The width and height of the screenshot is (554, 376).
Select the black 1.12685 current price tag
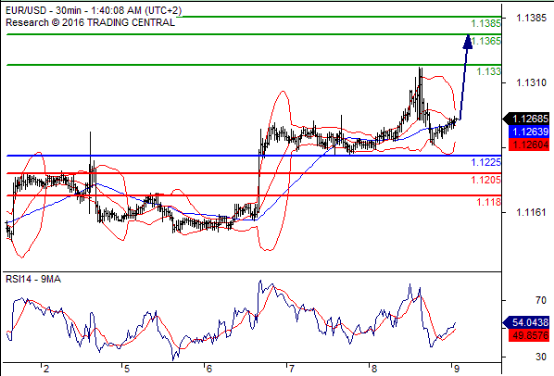click(x=527, y=119)
